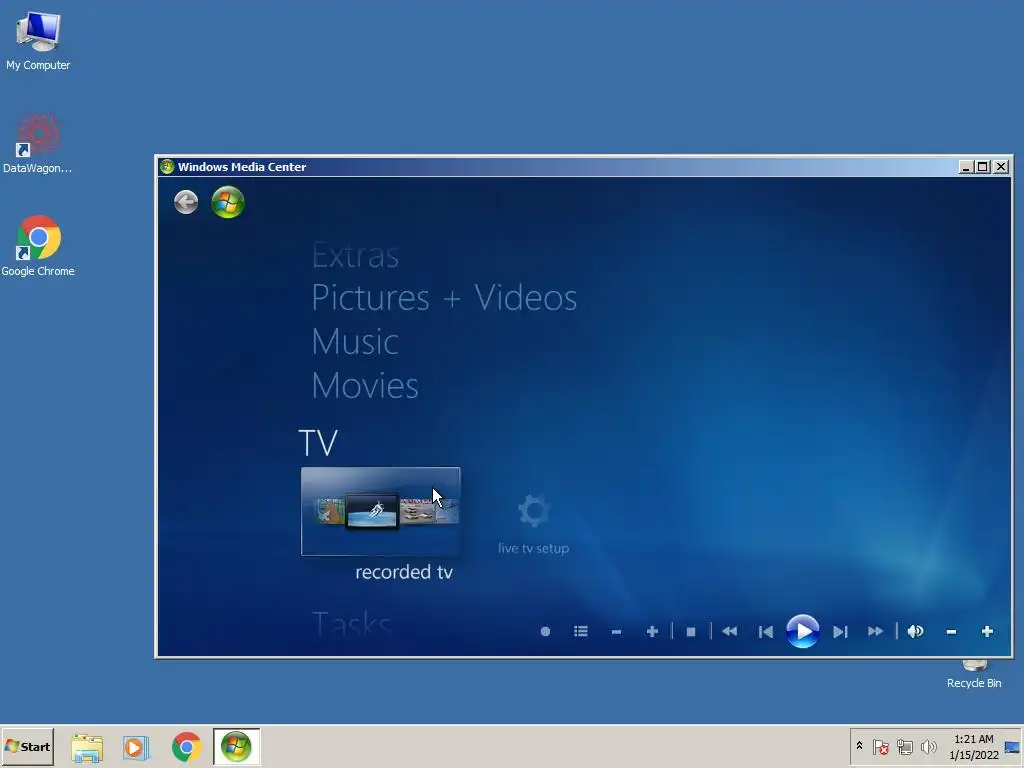This screenshot has height=768, width=1024.
Task: Click the Stop button
Action: click(x=691, y=632)
